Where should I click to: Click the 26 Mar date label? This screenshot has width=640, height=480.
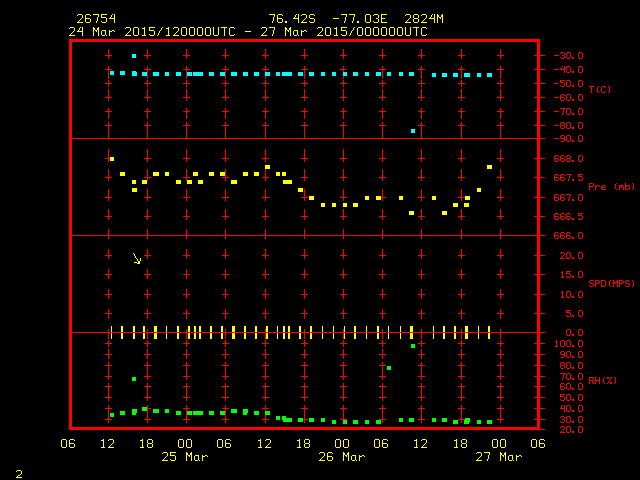(342, 457)
